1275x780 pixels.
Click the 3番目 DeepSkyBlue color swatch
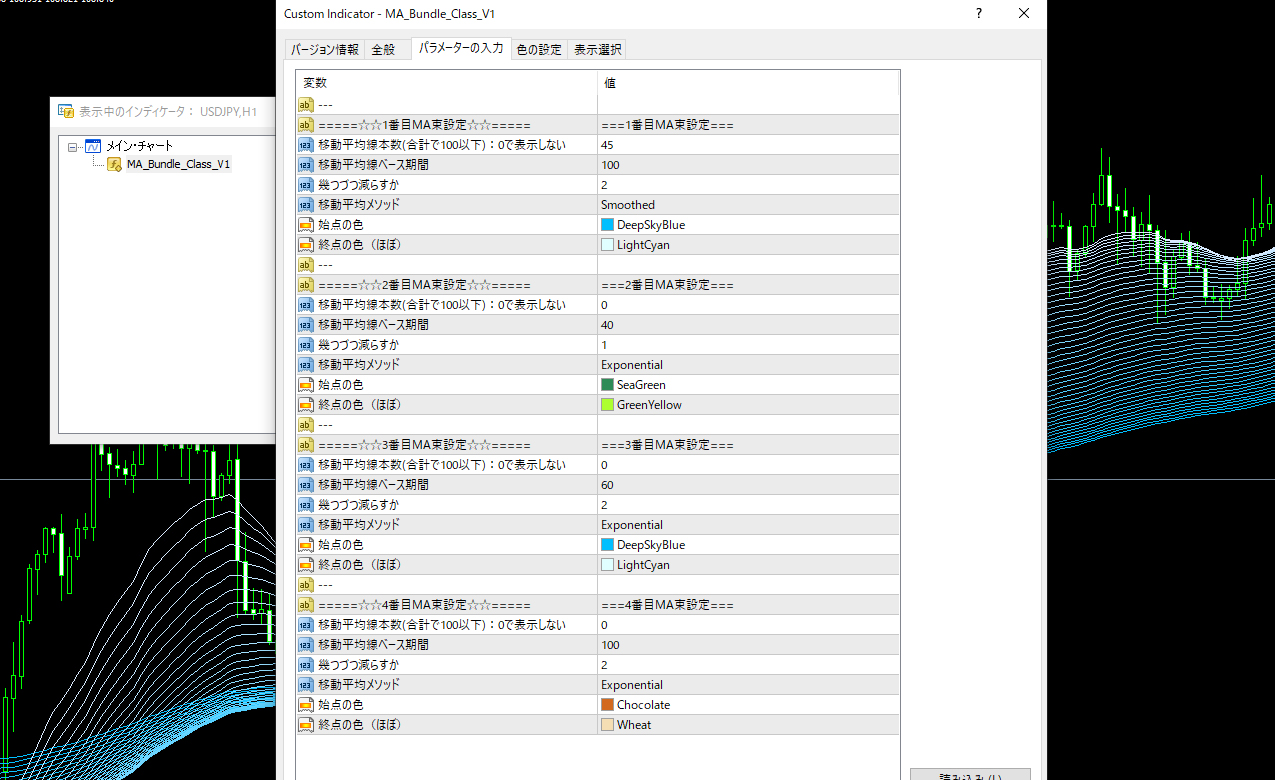click(x=607, y=545)
